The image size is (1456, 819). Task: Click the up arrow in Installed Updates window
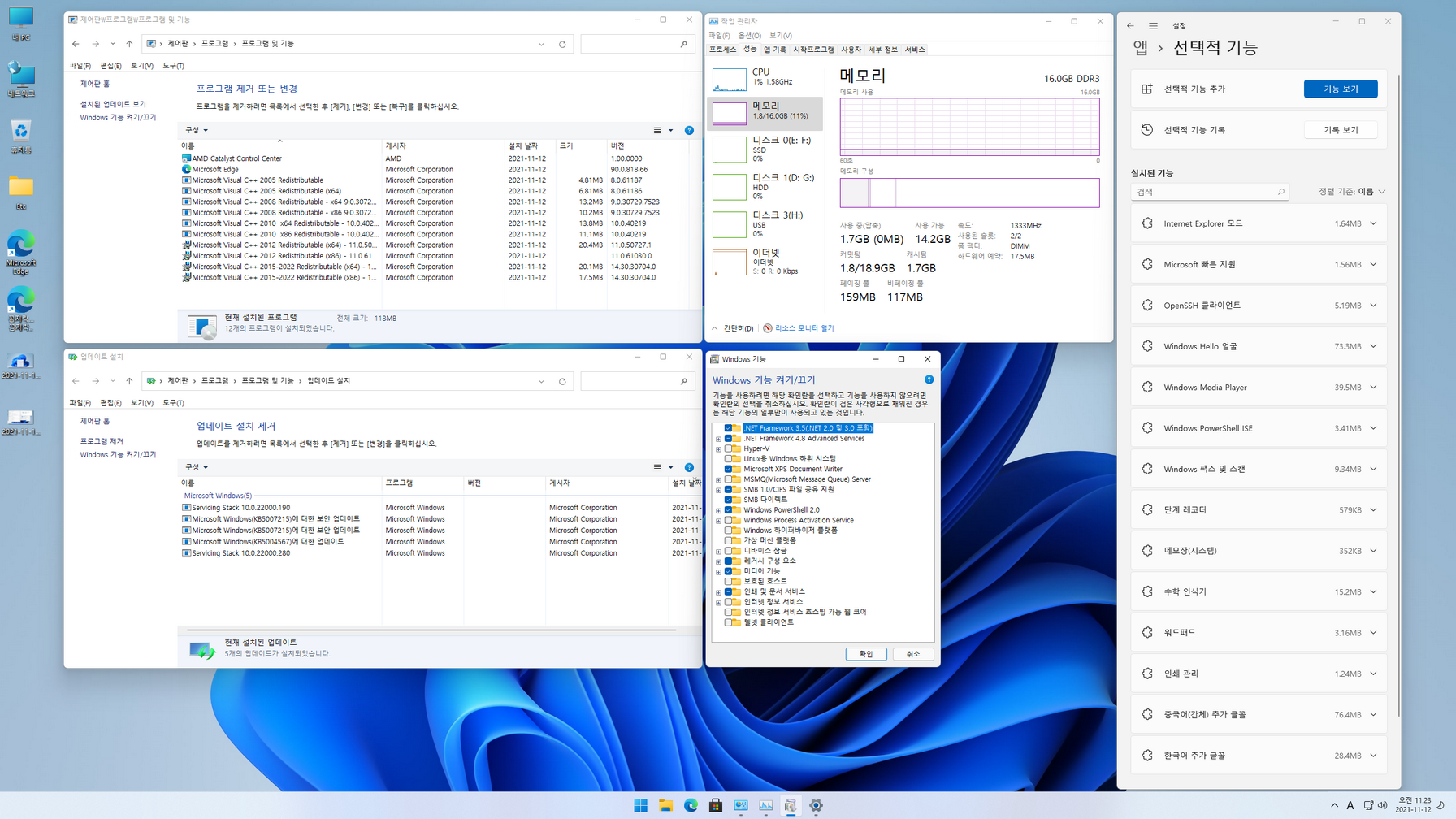click(129, 381)
